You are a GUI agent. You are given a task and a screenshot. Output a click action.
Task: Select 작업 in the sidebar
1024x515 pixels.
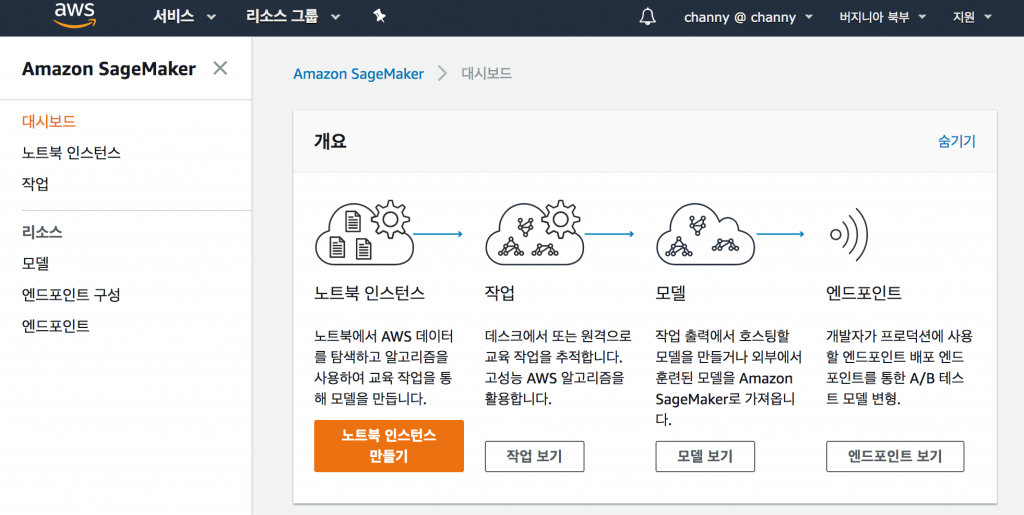click(35, 184)
